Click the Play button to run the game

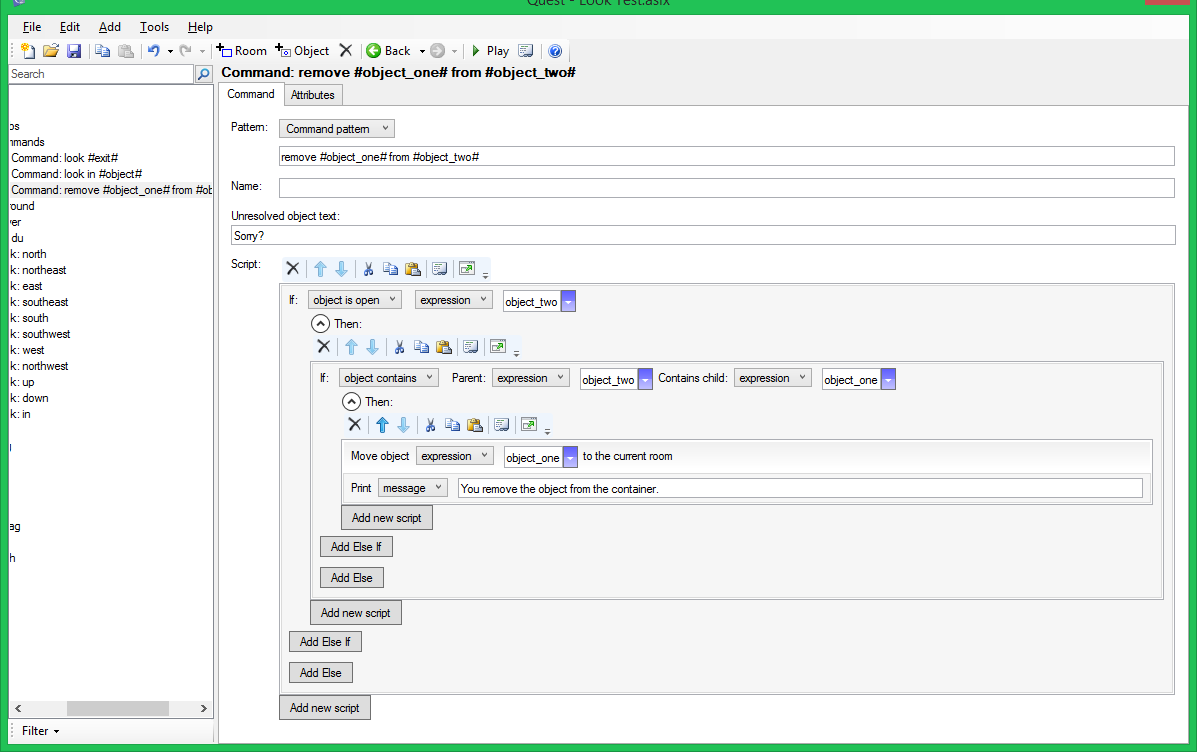(x=490, y=51)
